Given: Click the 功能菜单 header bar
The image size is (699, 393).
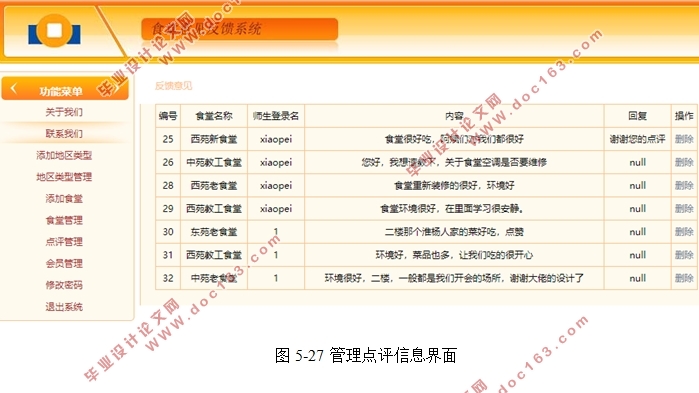Looking at the screenshot, I should pyautogui.click(x=65, y=89).
